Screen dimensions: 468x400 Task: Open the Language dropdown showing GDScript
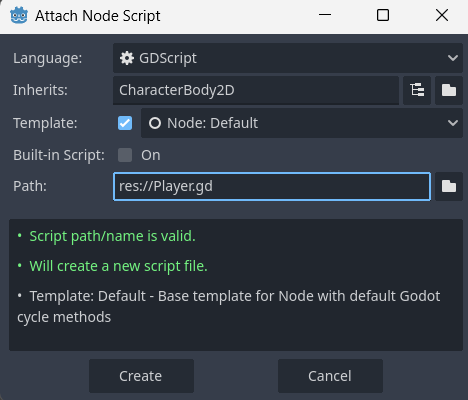288,58
